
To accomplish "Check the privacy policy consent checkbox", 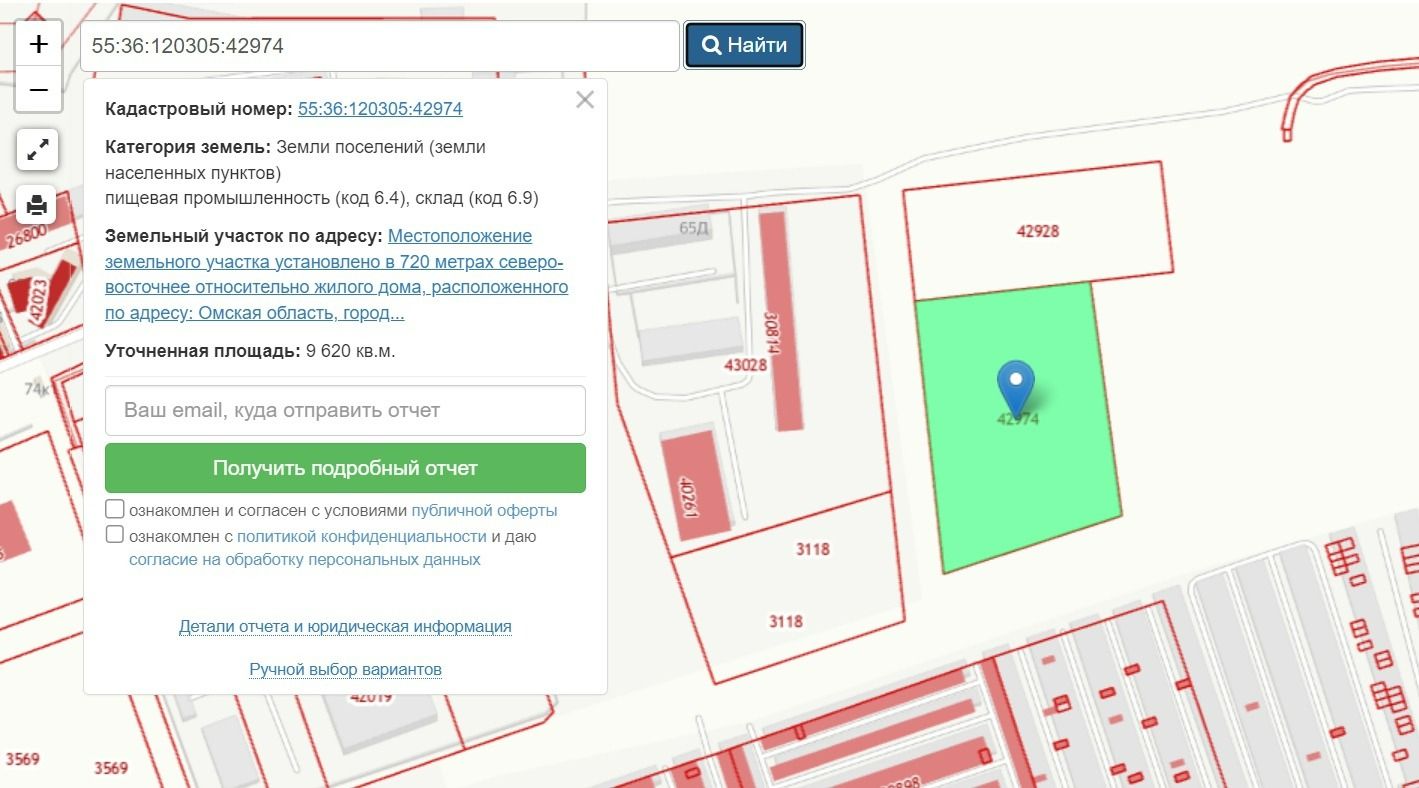I will [115, 535].
